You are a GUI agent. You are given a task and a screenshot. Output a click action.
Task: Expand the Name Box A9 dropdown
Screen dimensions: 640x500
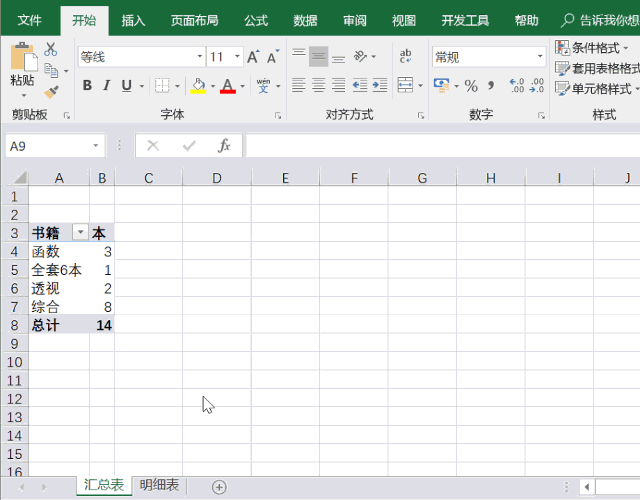[96, 146]
